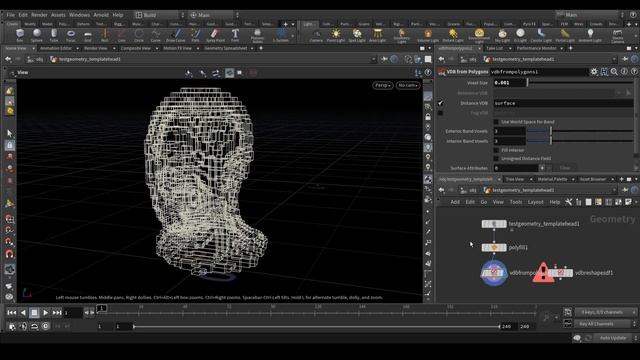This screenshot has width=640, height=360.
Task: Select the L-System tool
Action: click(281, 35)
